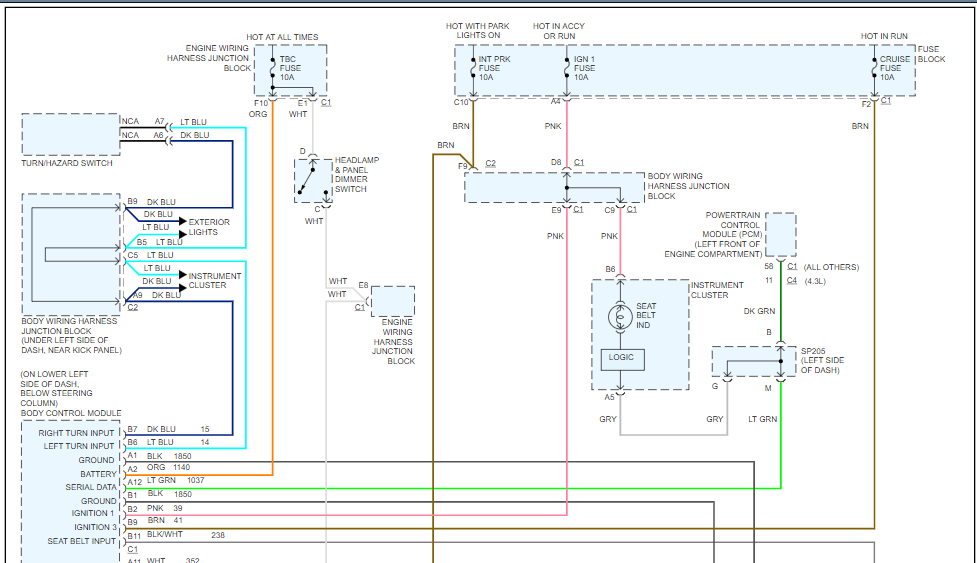Click the CRUISE fuse symbol
The height and width of the screenshot is (563, 977).
click(x=874, y=68)
